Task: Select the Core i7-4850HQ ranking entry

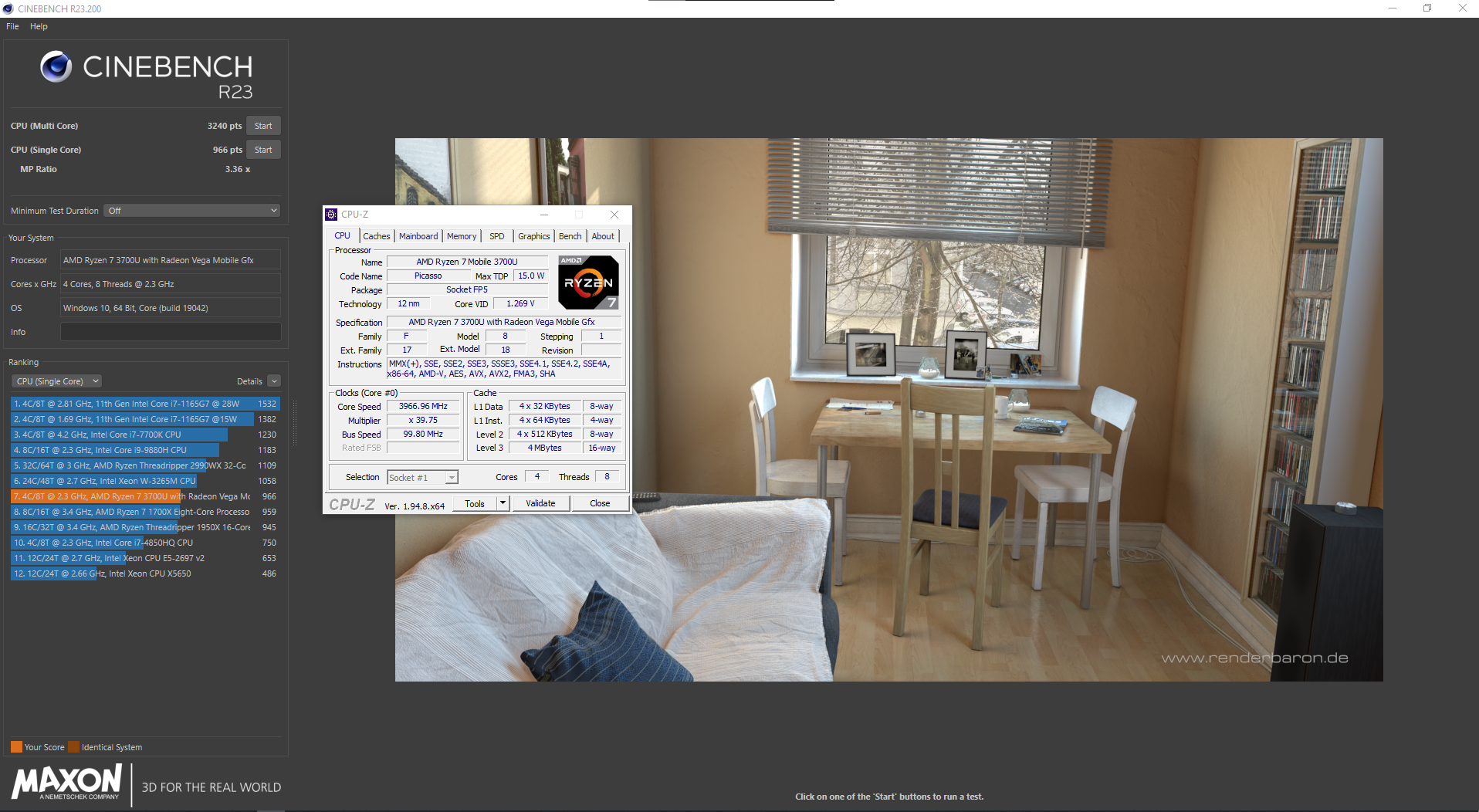Action: 145,543
